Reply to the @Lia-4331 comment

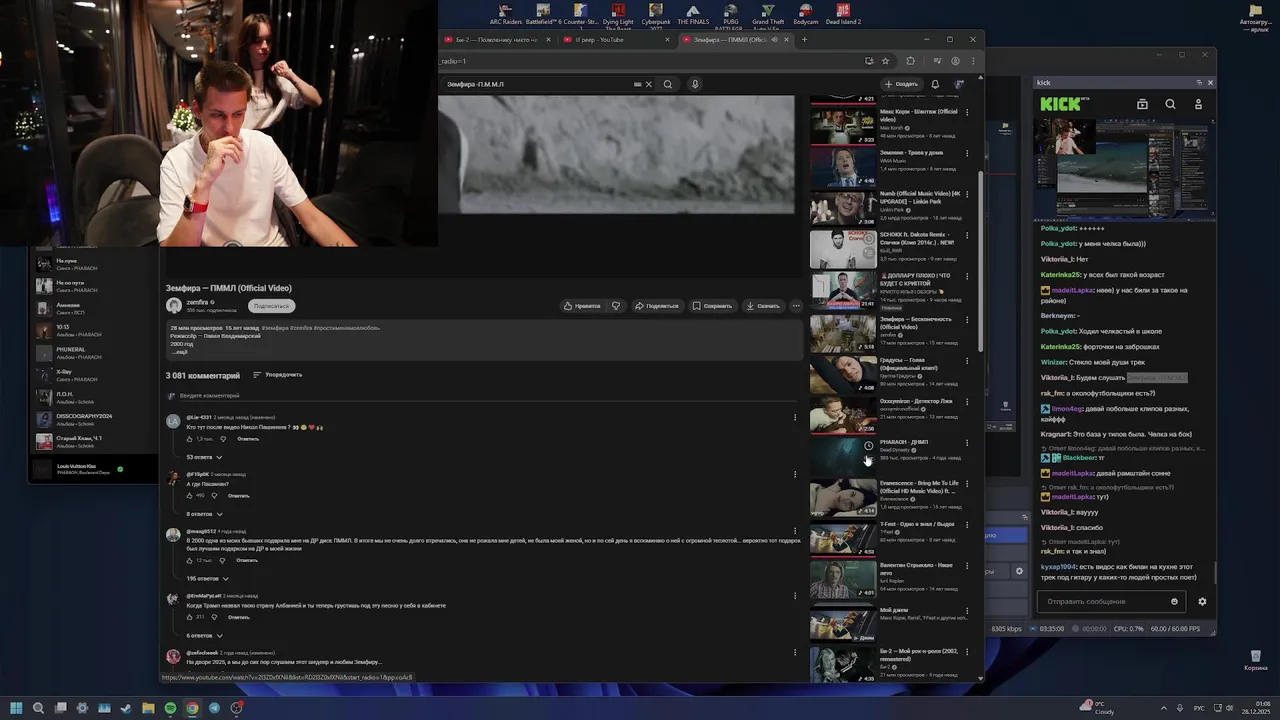click(x=248, y=439)
